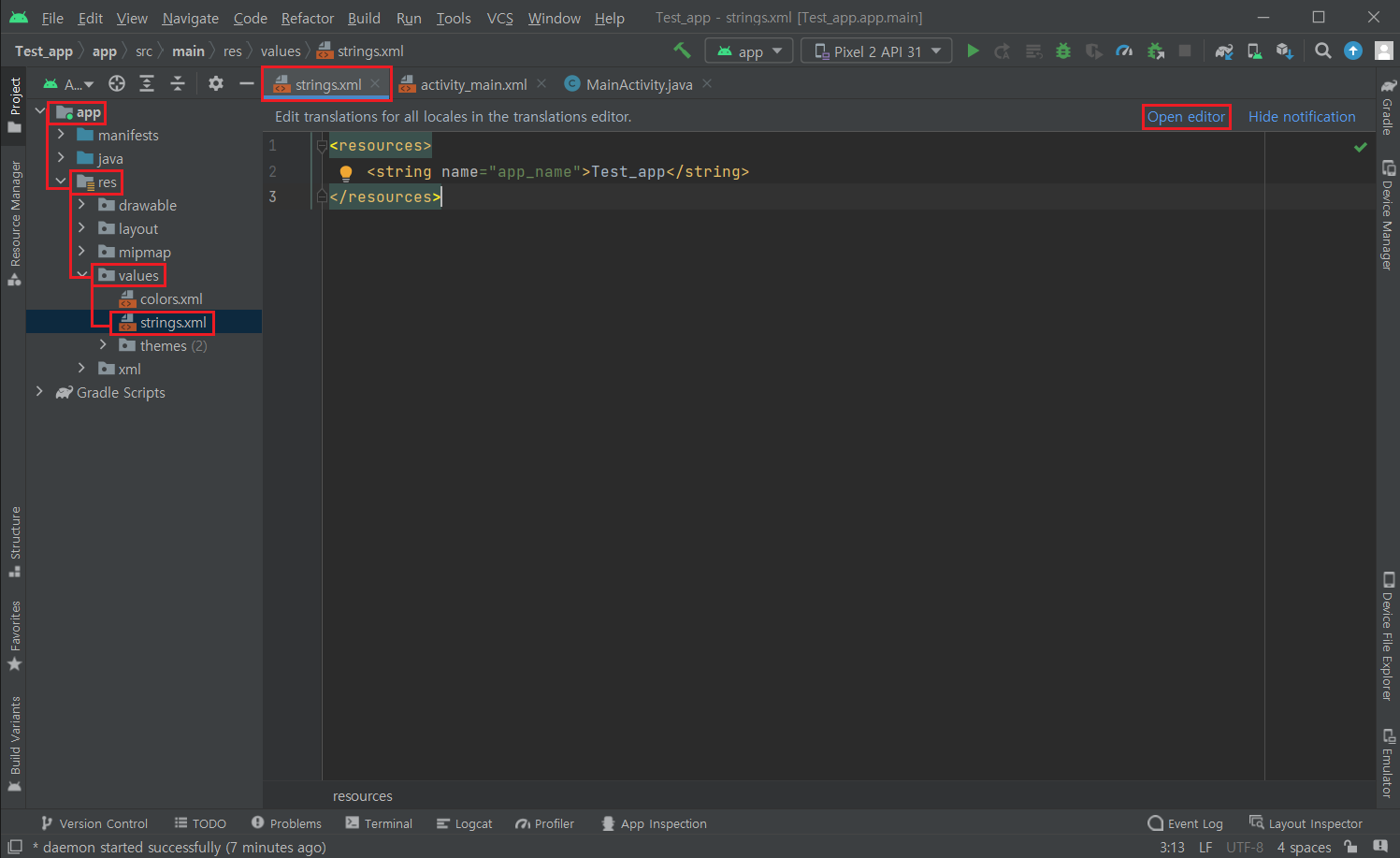
Task: Click the blue update arrow icon
Action: tap(1353, 51)
